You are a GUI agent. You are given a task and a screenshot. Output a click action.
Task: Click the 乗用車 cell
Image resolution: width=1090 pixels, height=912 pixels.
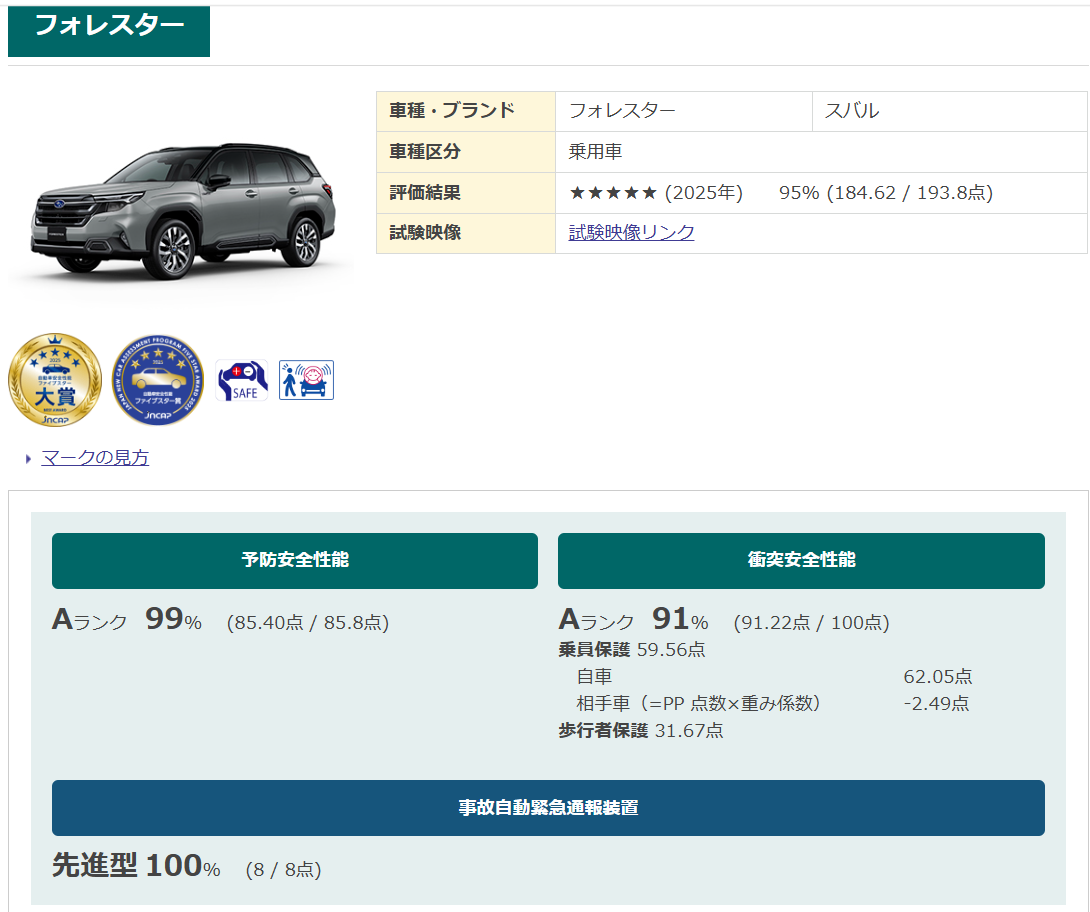tap(821, 152)
